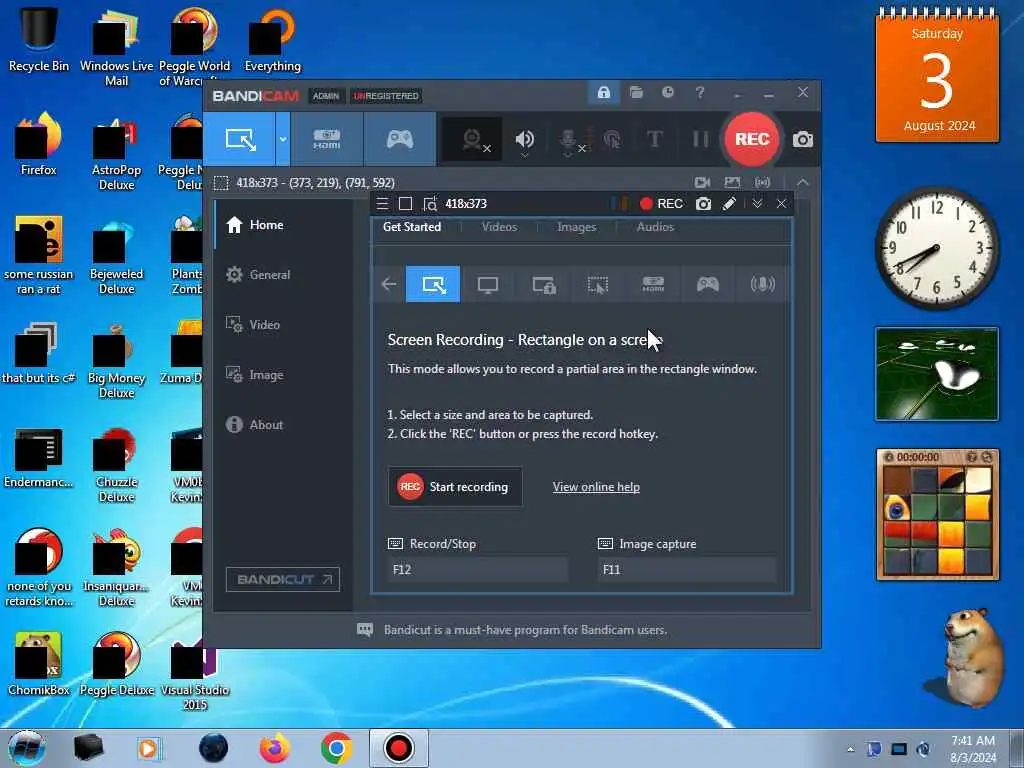Click Bandicam record icon in taskbar
Screen dimensions: 1024x768
tap(398, 748)
